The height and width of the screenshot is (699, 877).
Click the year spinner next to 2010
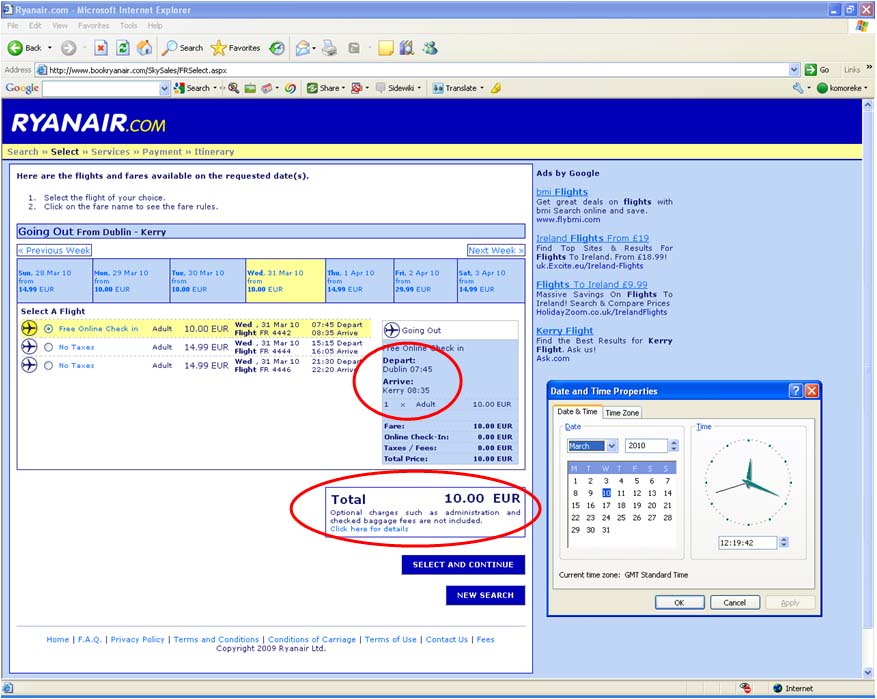[x=674, y=446]
